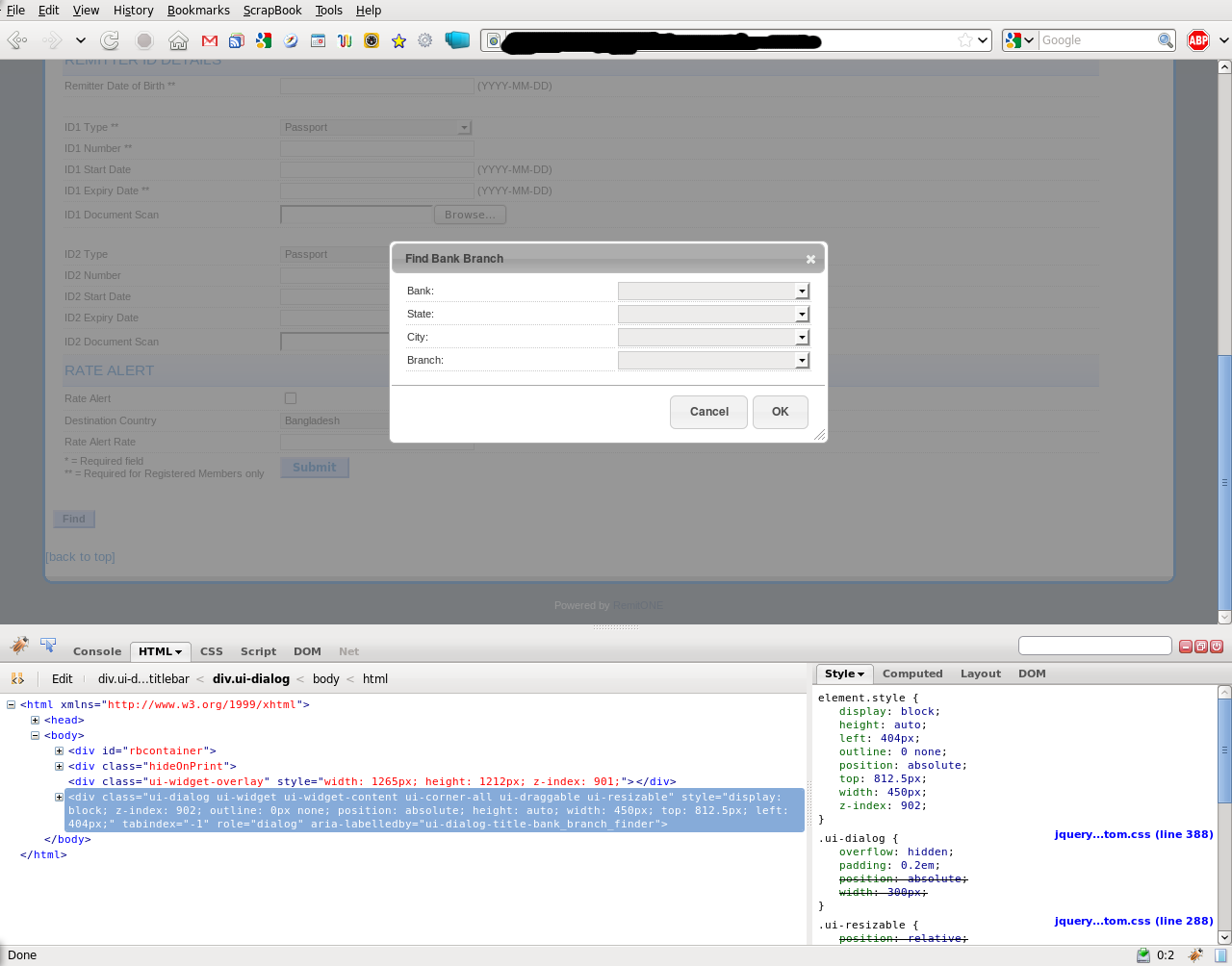Open the Branch dropdown list
Viewport: 1232px width, 966px height.
pyautogui.click(x=713, y=361)
